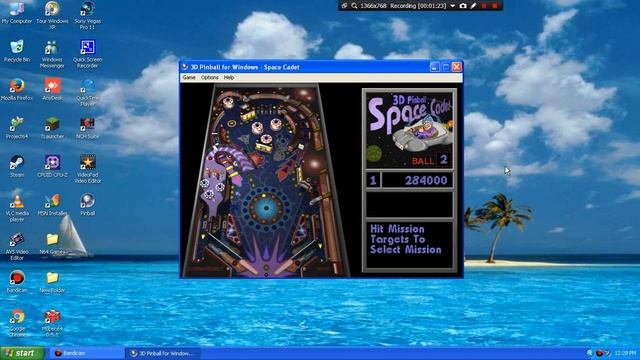This screenshot has width=640, height=360.
Task: Select the Bandicam desktop shortcut
Action: [17, 281]
